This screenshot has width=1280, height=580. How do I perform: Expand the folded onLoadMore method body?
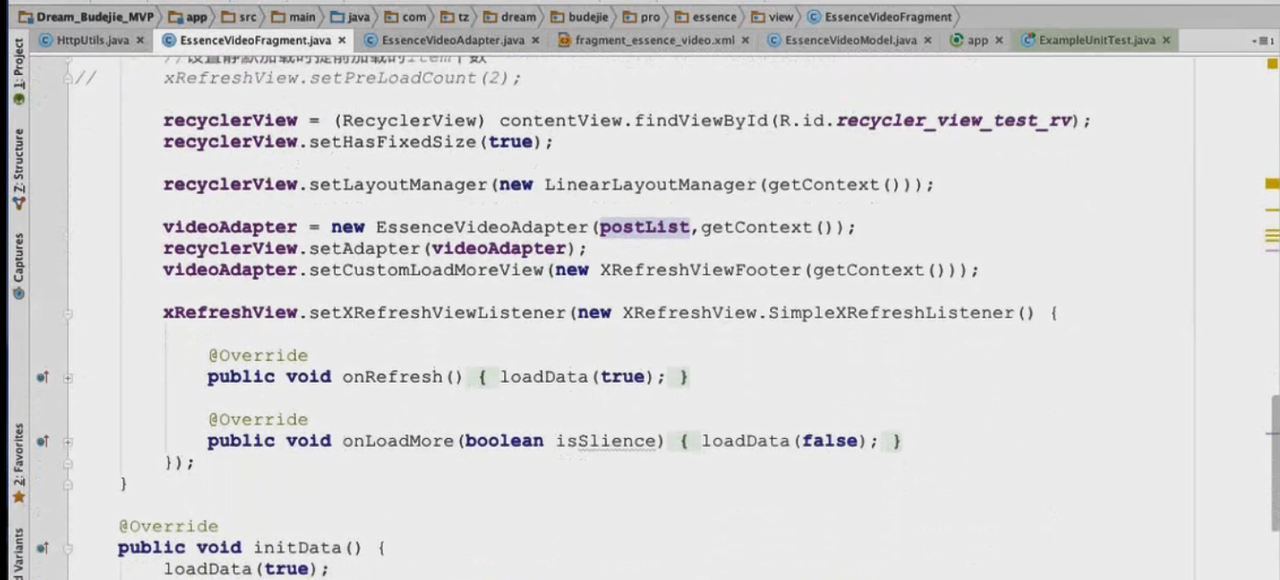(67, 441)
